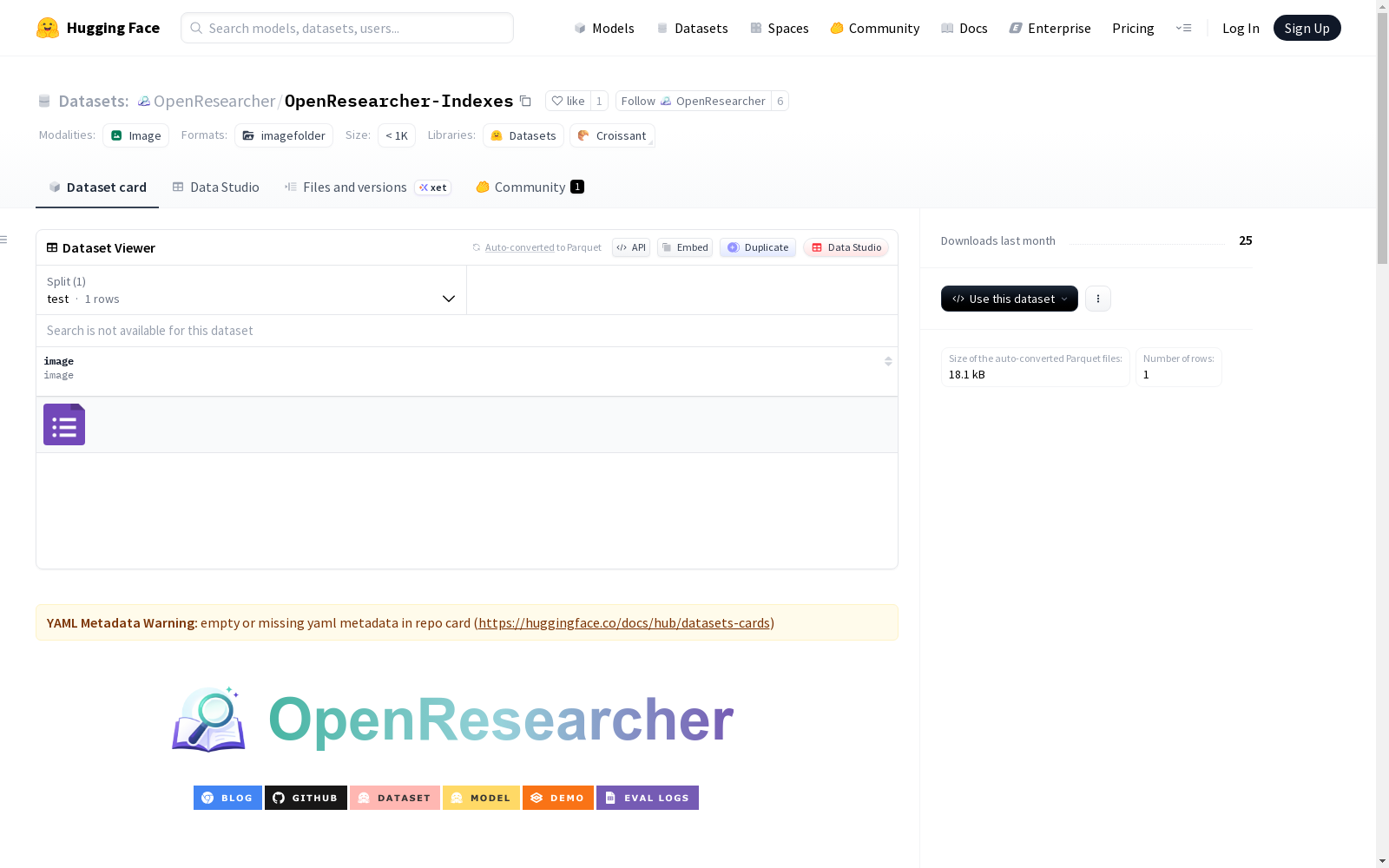Image resolution: width=1389 pixels, height=868 pixels.
Task: Click the imagefolder format tag
Action: [284, 135]
